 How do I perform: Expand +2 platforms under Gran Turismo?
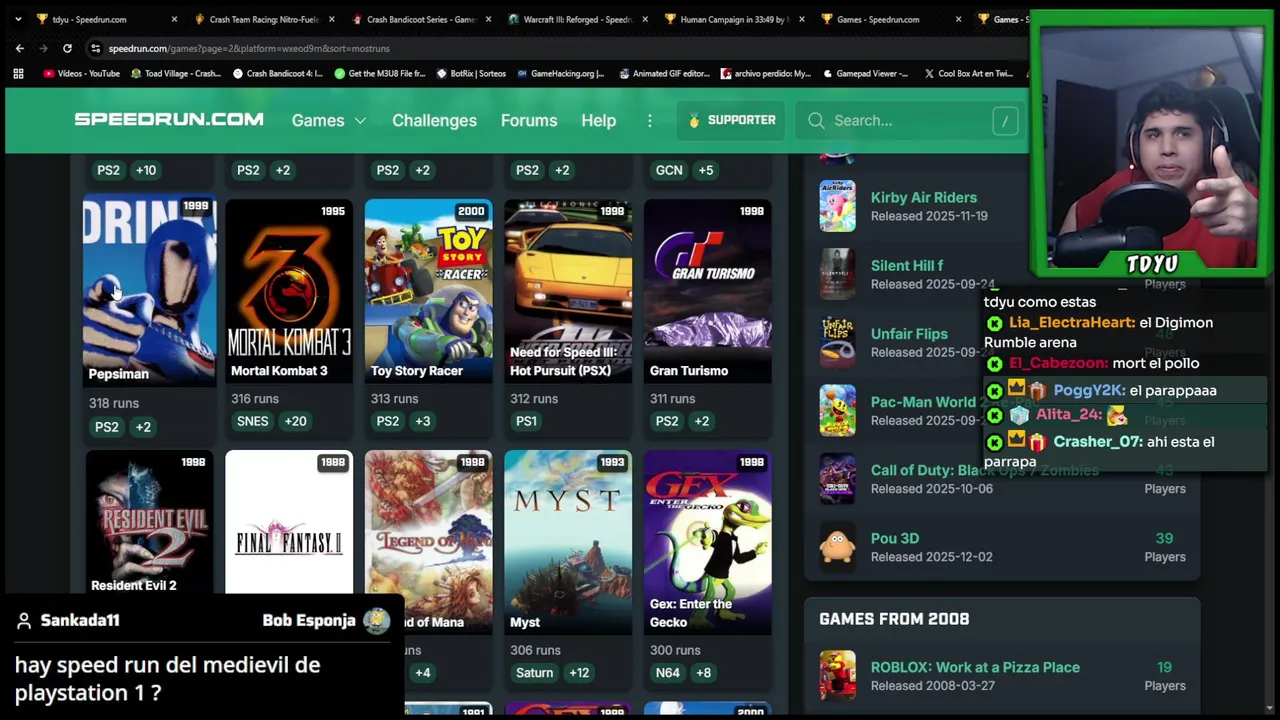tap(701, 421)
